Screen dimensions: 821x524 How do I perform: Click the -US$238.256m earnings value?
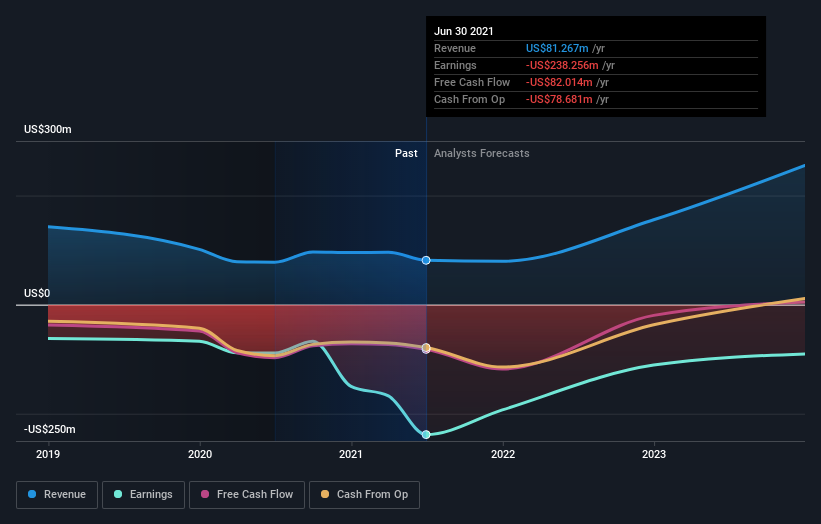click(562, 65)
